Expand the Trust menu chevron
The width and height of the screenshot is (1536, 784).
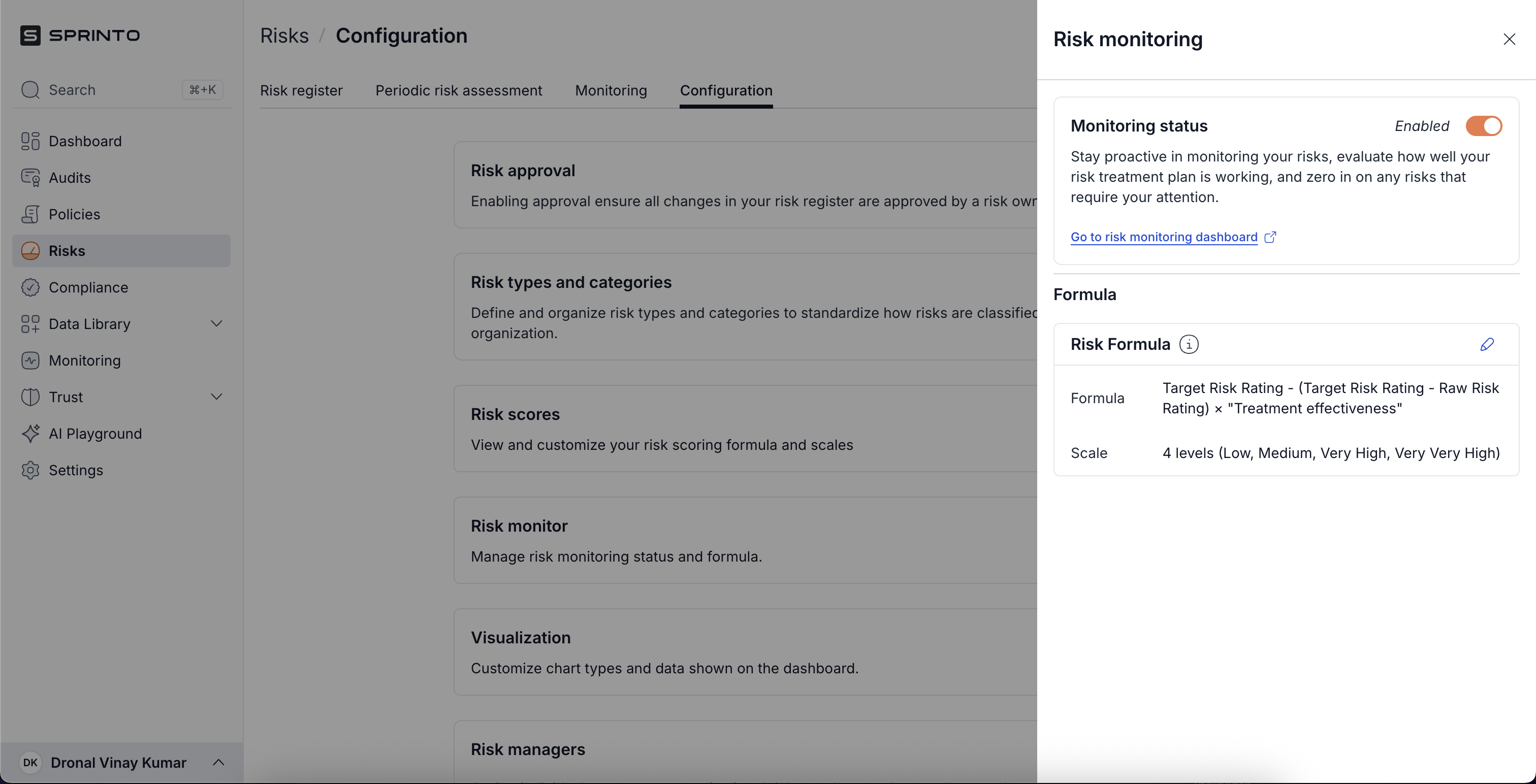click(x=216, y=397)
